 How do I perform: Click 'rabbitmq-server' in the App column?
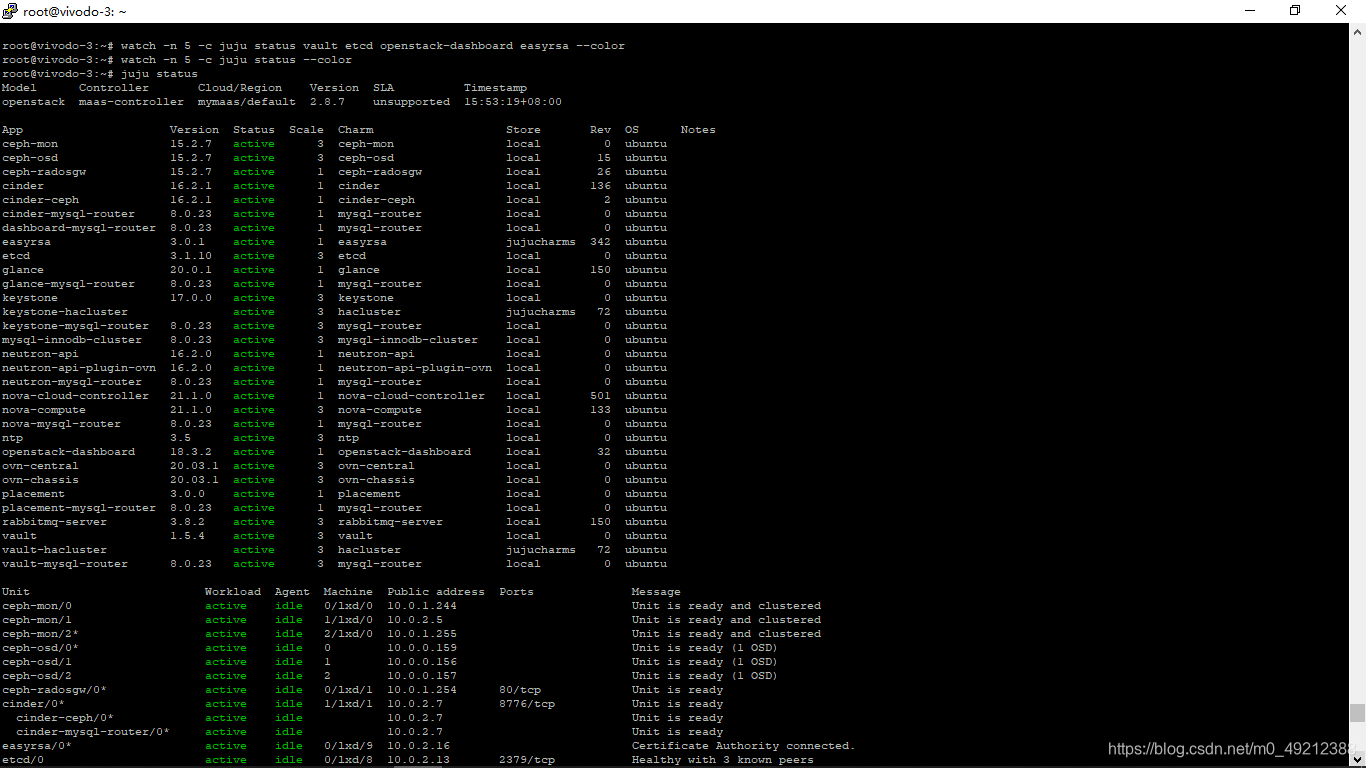(x=54, y=522)
